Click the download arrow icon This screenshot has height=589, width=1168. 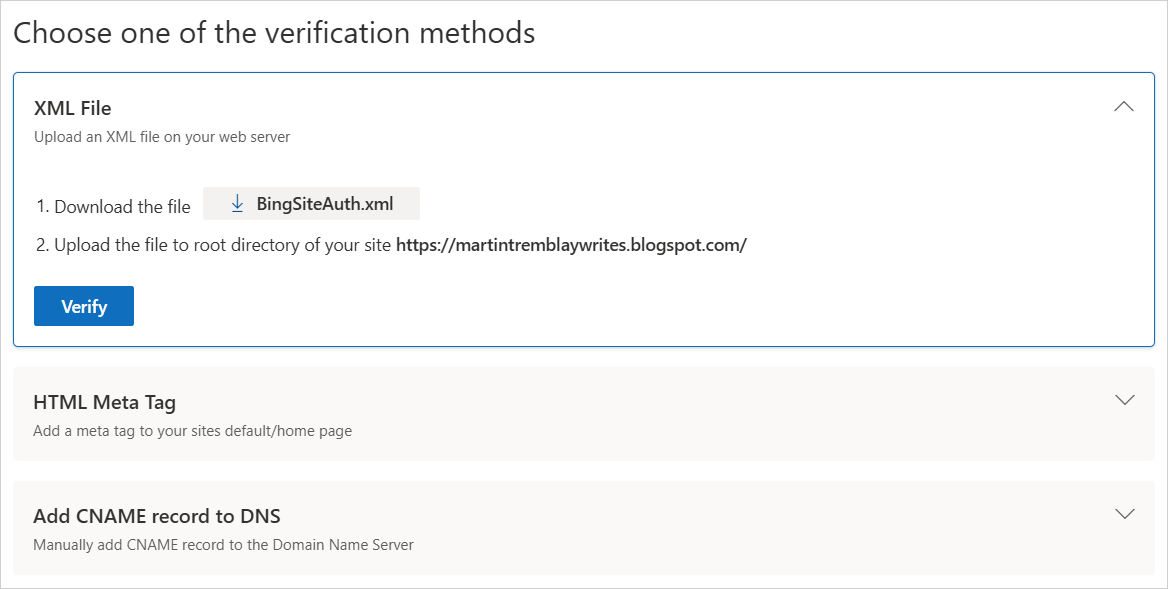click(237, 204)
